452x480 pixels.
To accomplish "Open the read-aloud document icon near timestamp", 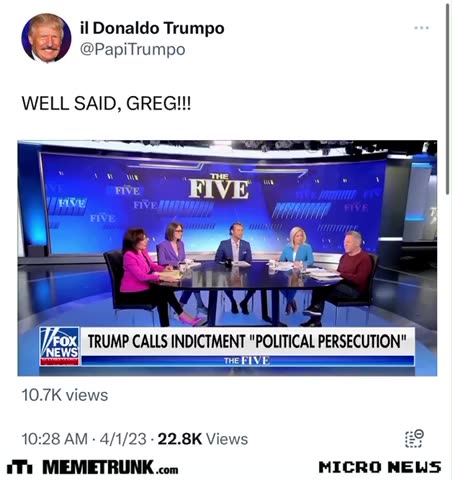I will pos(414,438).
